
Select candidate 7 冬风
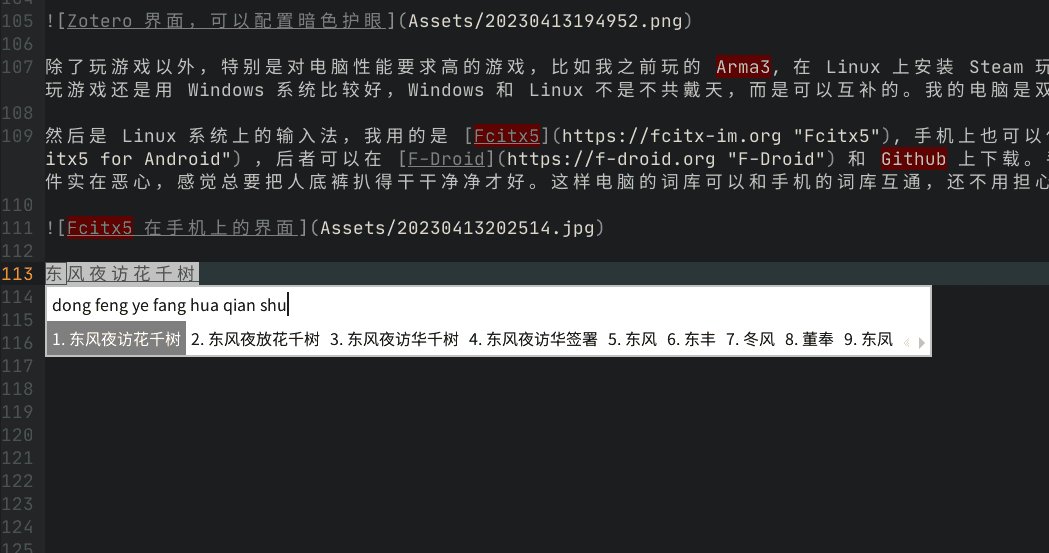(x=751, y=339)
